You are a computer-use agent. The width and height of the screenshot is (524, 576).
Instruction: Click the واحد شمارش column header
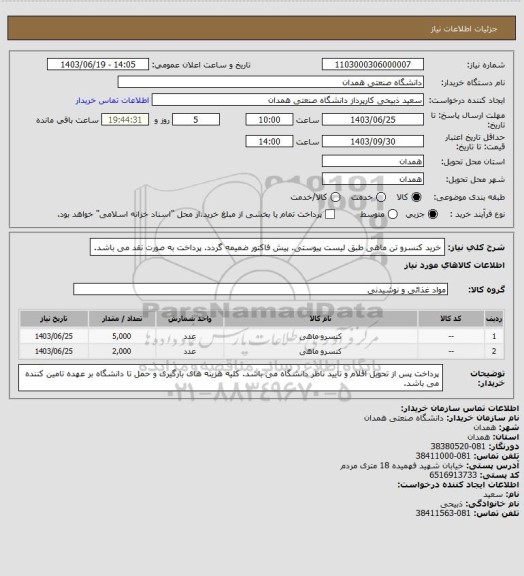tap(190, 319)
